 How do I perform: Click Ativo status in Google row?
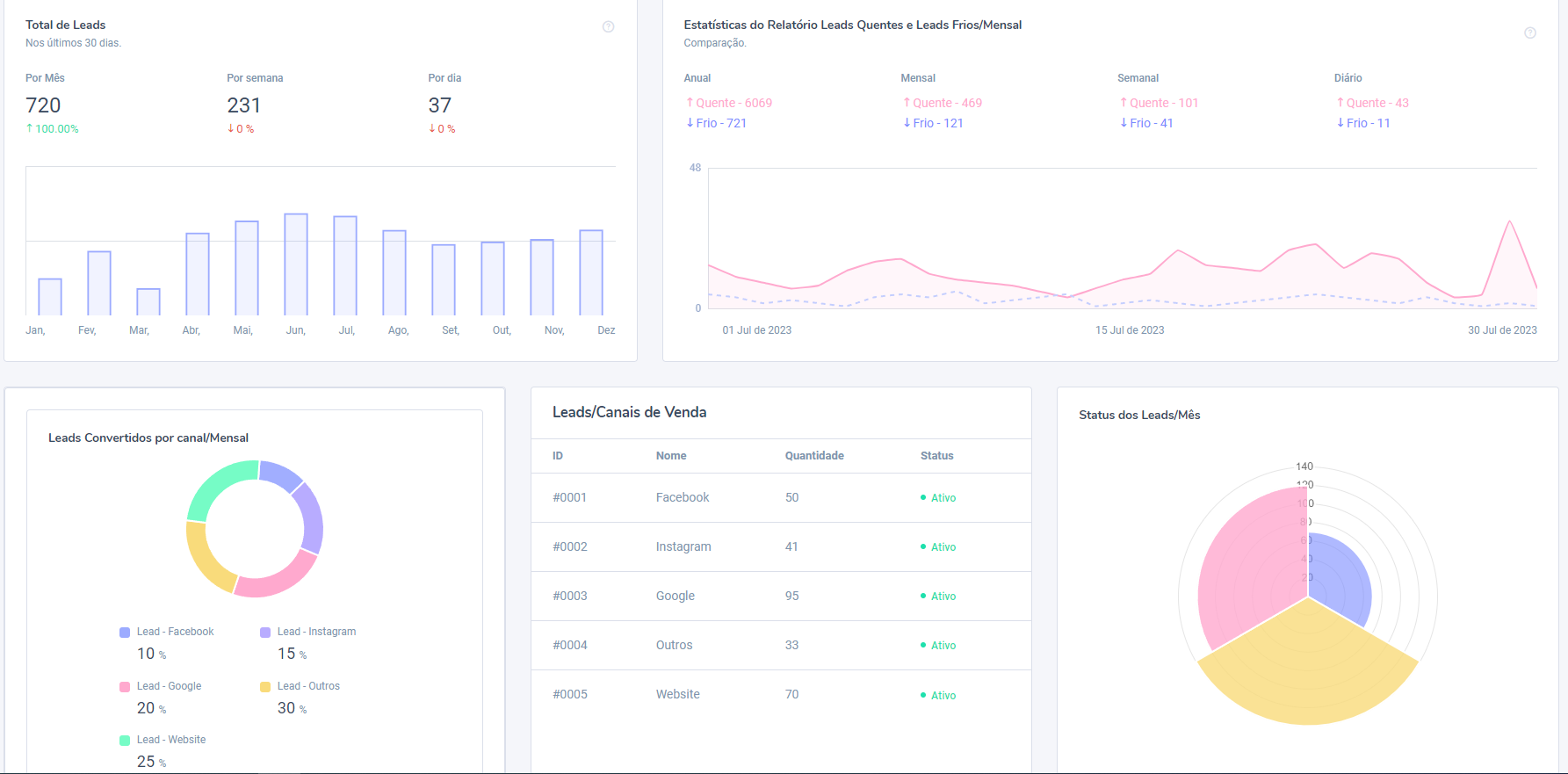943,597
